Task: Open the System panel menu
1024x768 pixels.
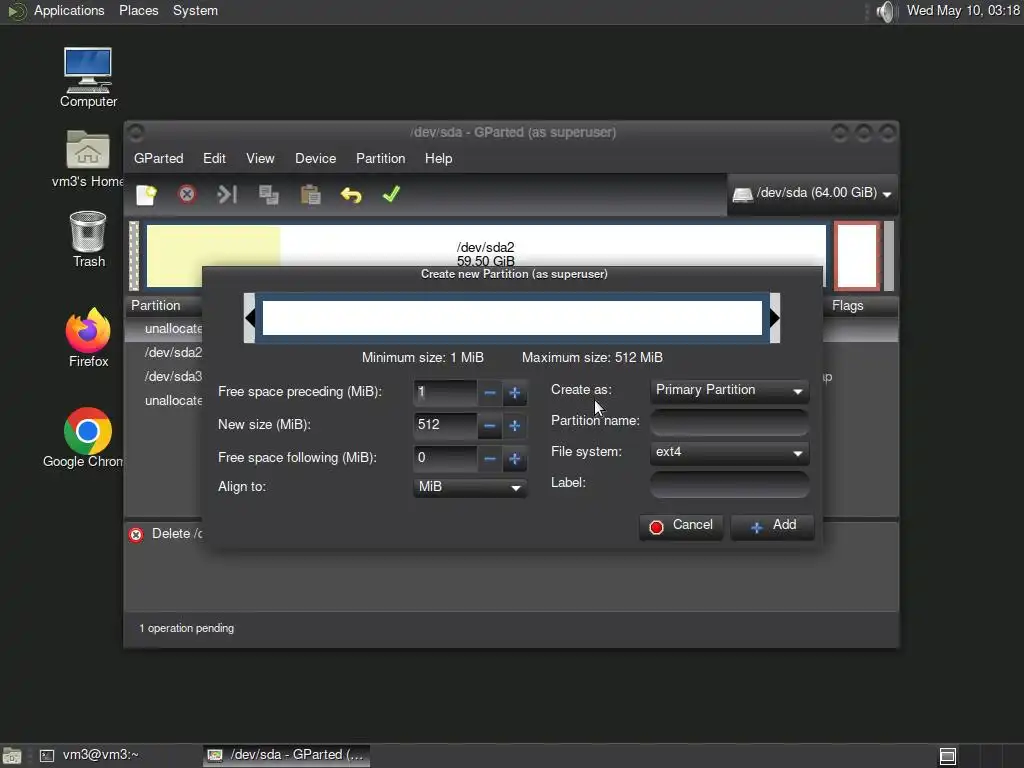Action: [195, 11]
